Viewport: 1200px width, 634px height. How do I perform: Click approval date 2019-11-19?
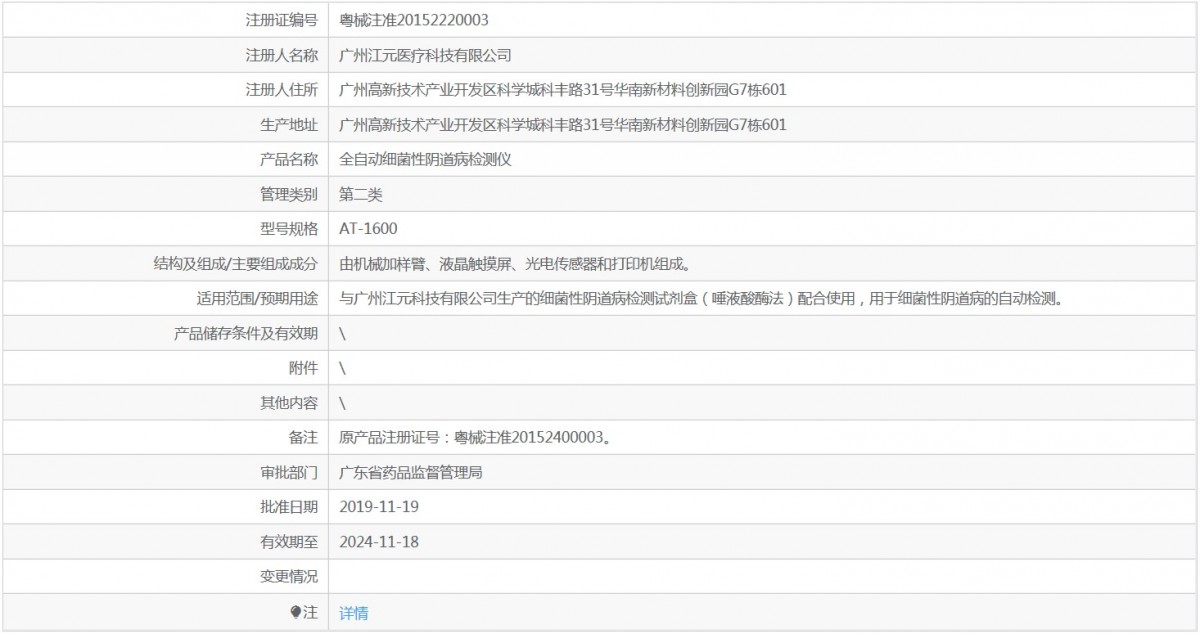point(379,507)
